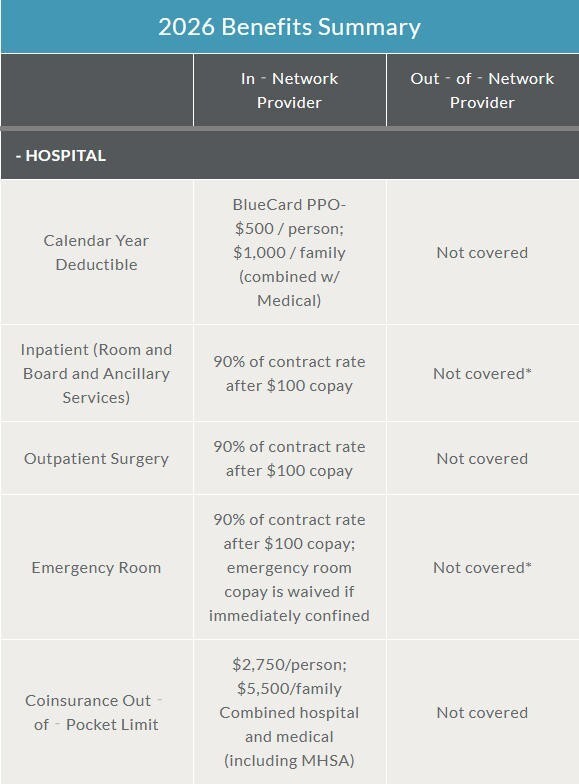Click Not covered* in Emergency Room row

pos(482,568)
